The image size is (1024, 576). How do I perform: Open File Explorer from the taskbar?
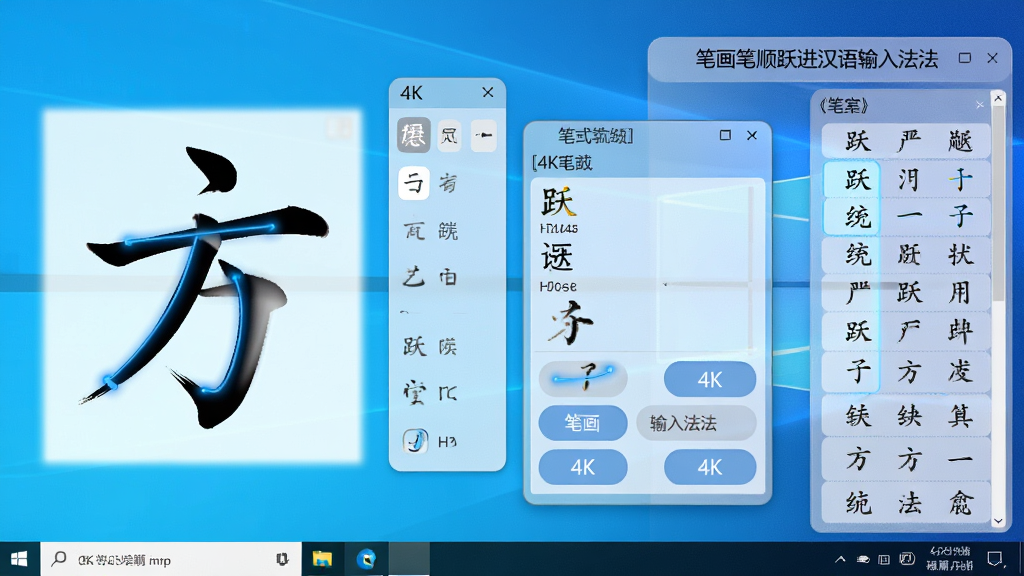coord(322,559)
